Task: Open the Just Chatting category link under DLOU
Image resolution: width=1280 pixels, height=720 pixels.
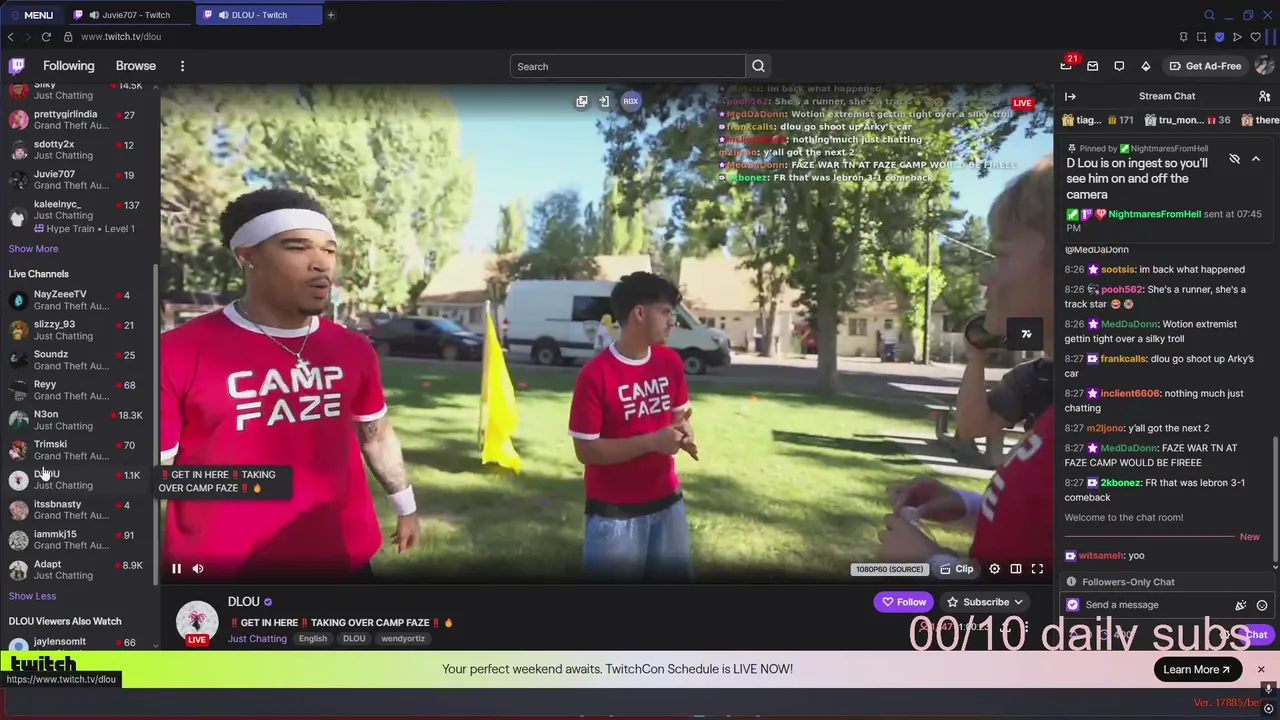Action: pyautogui.click(x=257, y=638)
